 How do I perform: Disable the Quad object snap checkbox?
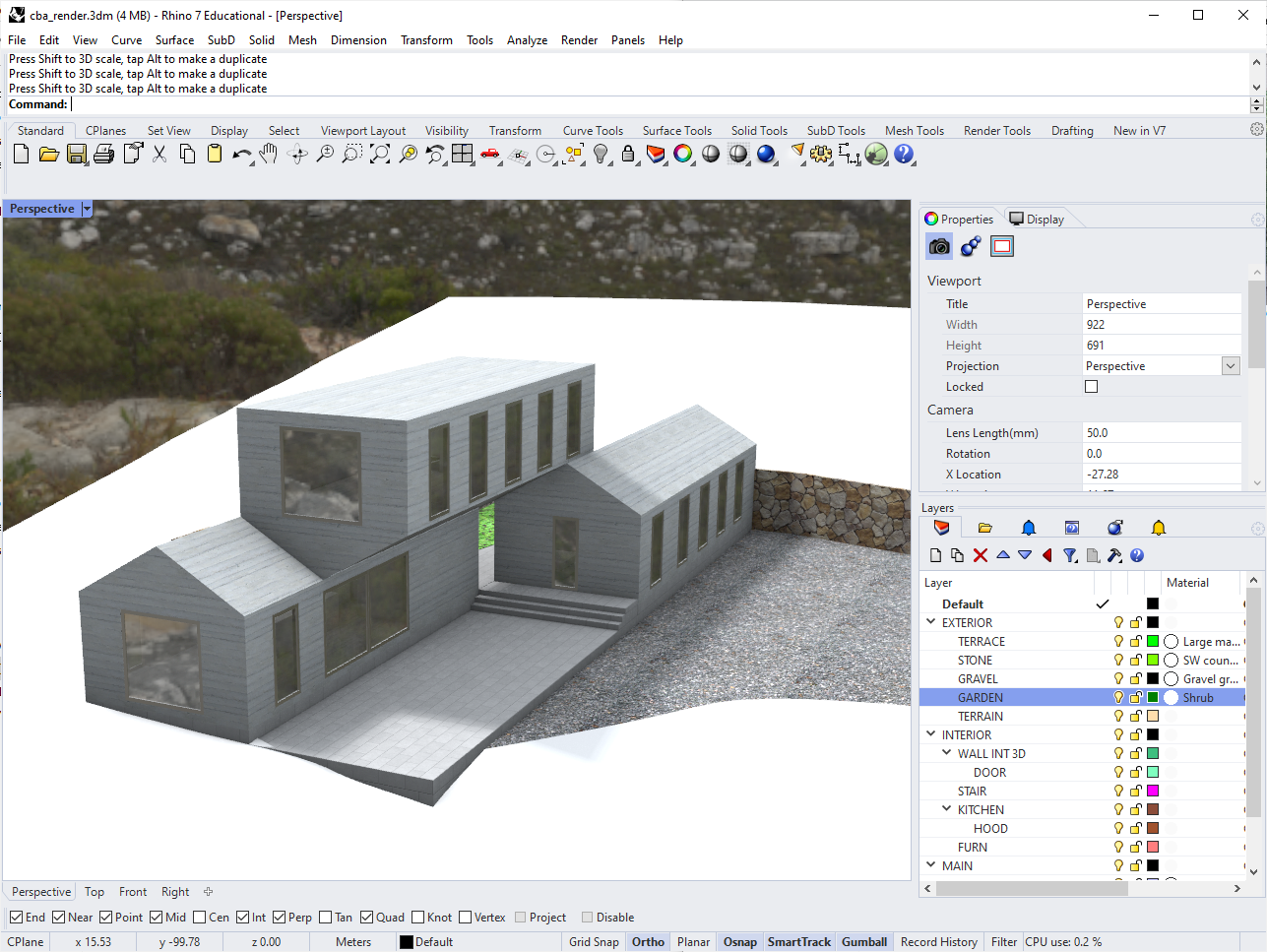click(367, 918)
